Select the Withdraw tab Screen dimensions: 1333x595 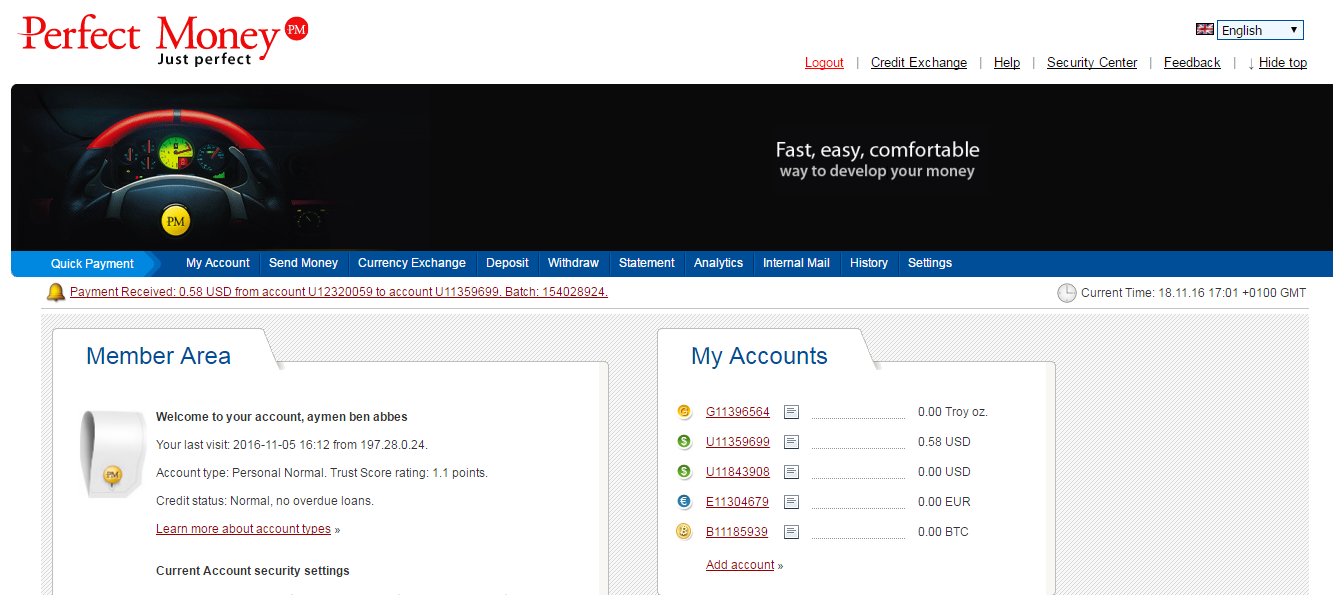pyautogui.click(x=573, y=263)
